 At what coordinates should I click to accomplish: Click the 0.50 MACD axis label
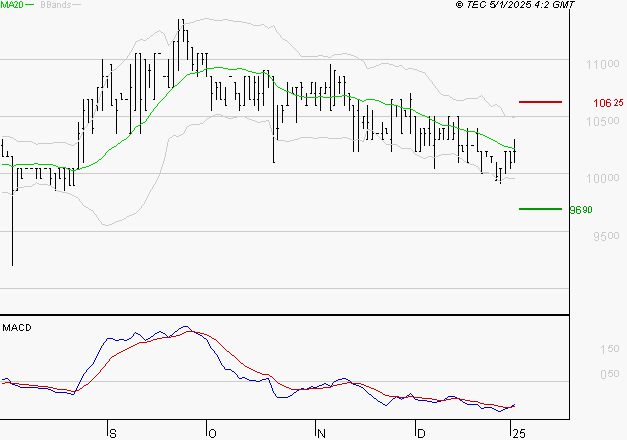609,374
